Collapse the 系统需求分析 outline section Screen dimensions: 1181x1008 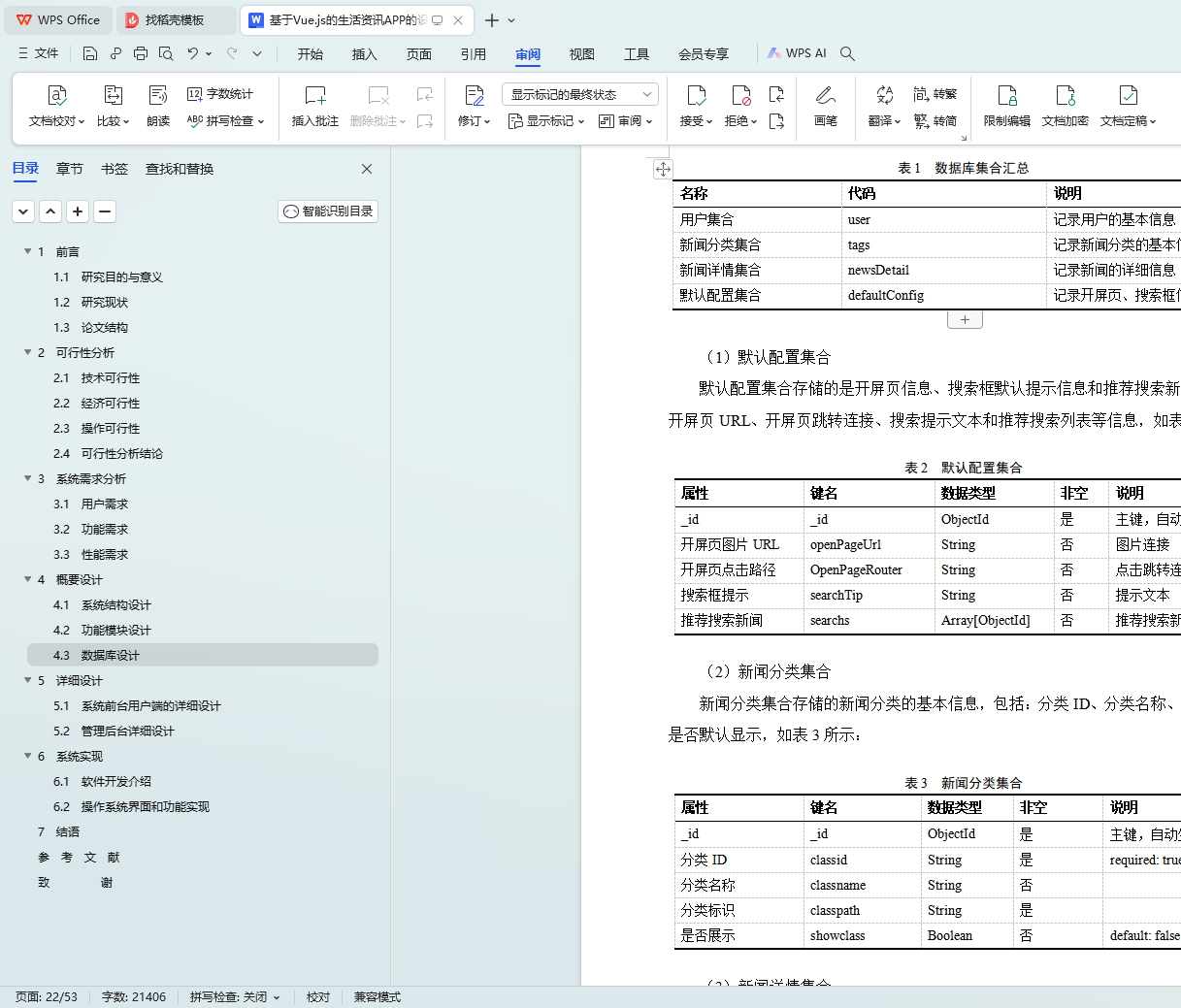click(28, 478)
